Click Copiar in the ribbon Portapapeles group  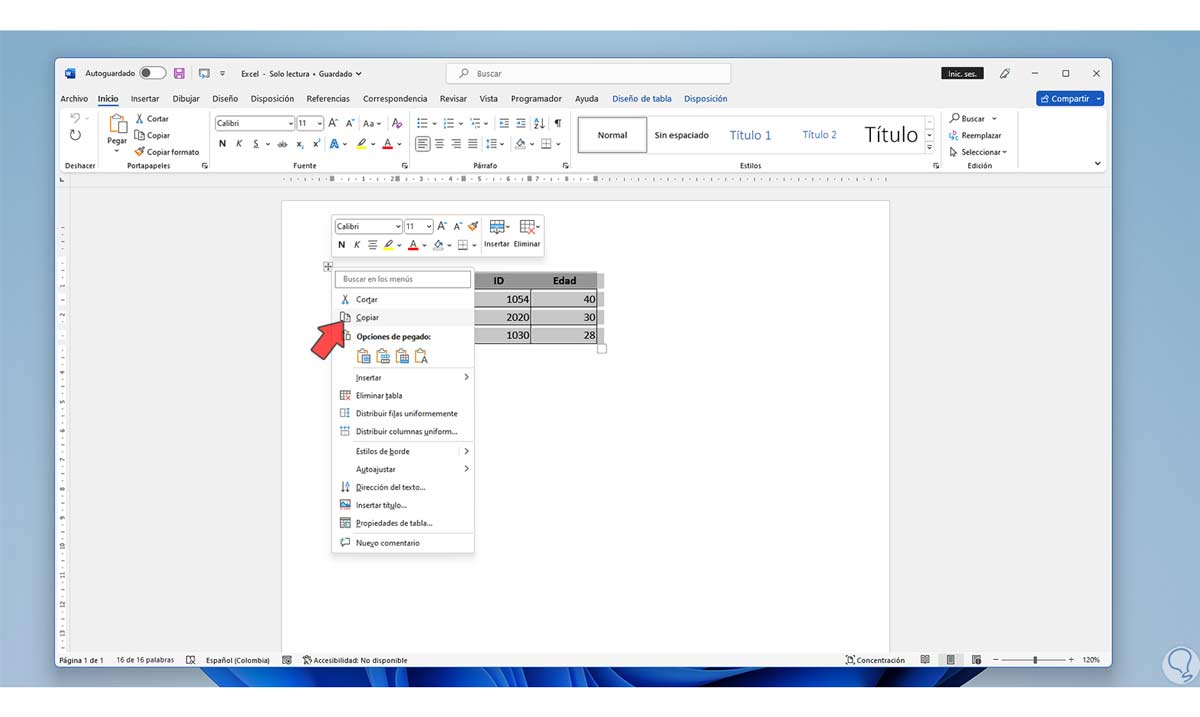click(152, 135)
